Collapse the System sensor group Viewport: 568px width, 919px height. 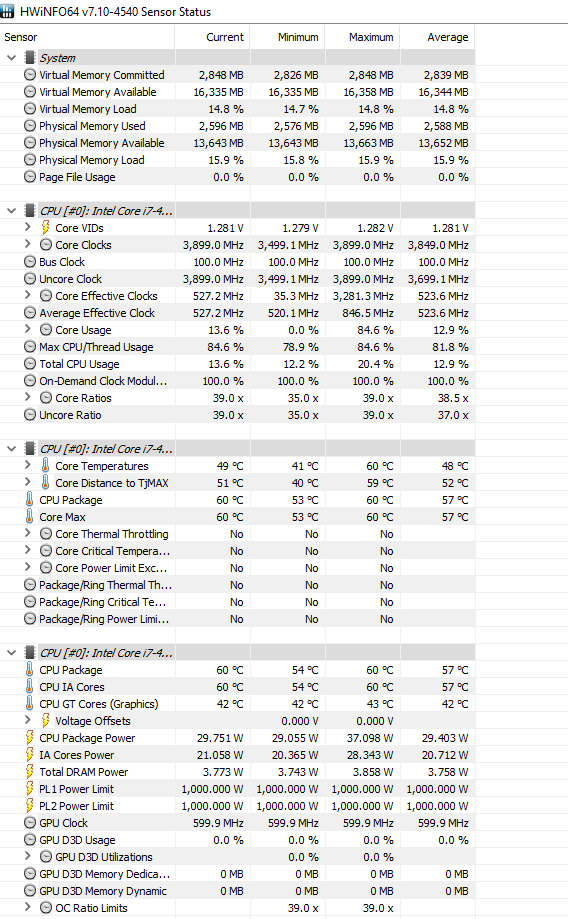click(x=11, y=57)
